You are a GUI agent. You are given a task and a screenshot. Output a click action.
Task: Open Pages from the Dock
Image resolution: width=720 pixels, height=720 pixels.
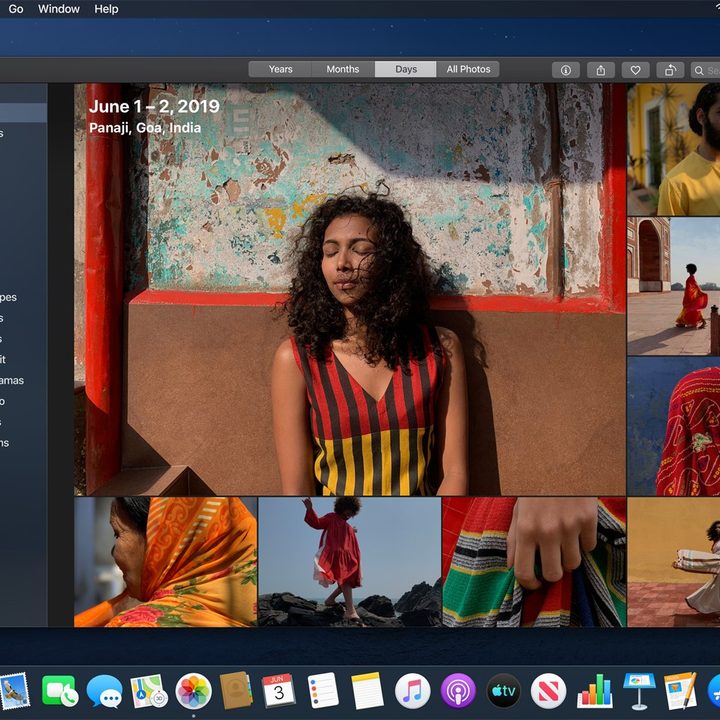(681, 691)
